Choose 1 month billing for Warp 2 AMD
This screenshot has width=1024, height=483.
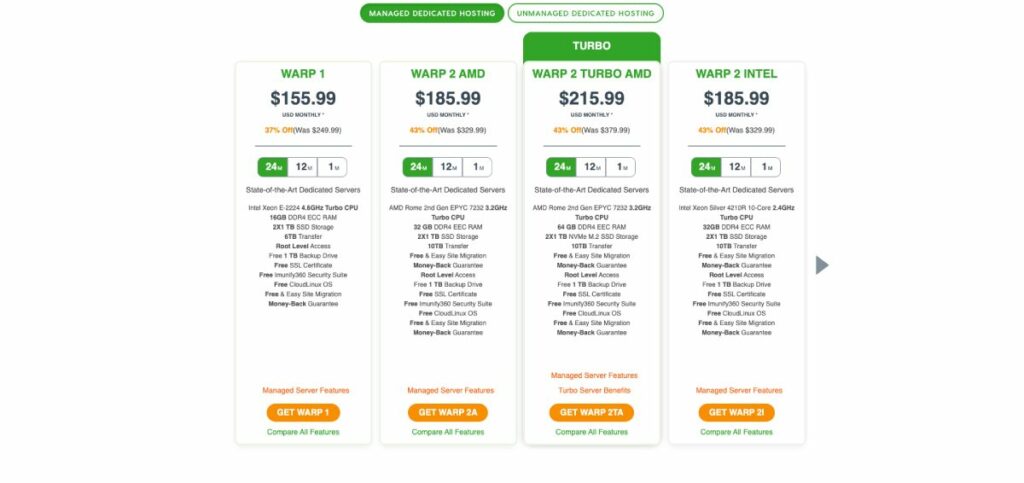(x=478, y=167)
